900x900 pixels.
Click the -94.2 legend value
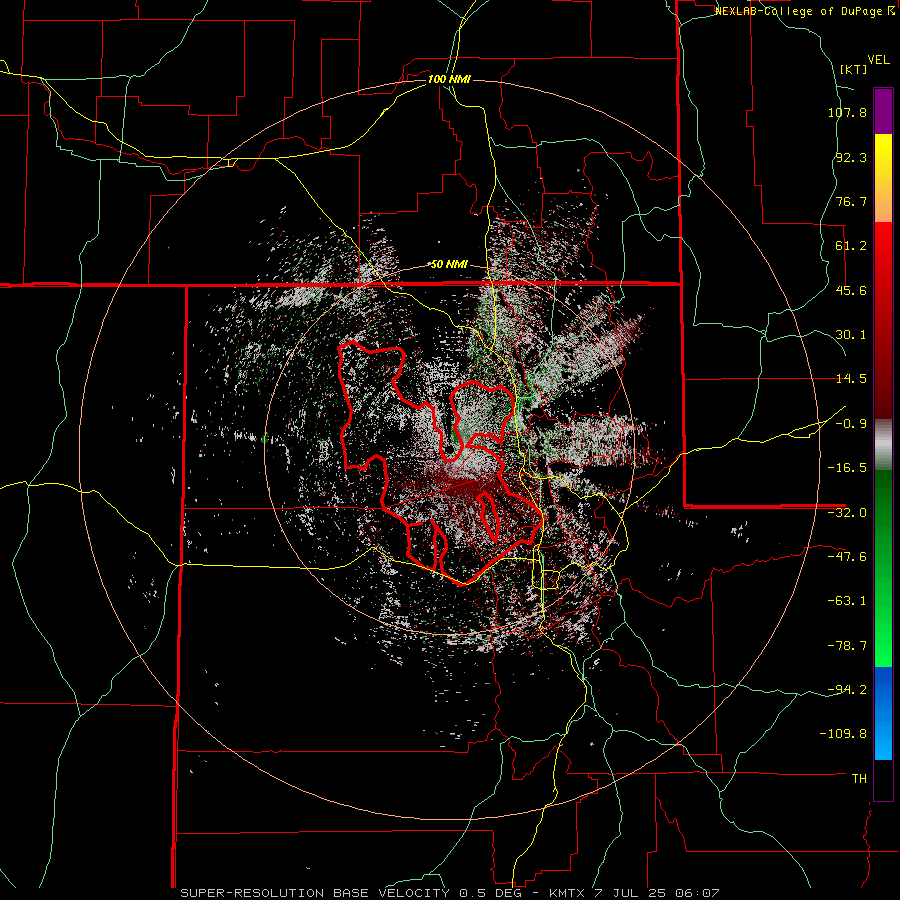pyautogui.click(x=847, y=689)
